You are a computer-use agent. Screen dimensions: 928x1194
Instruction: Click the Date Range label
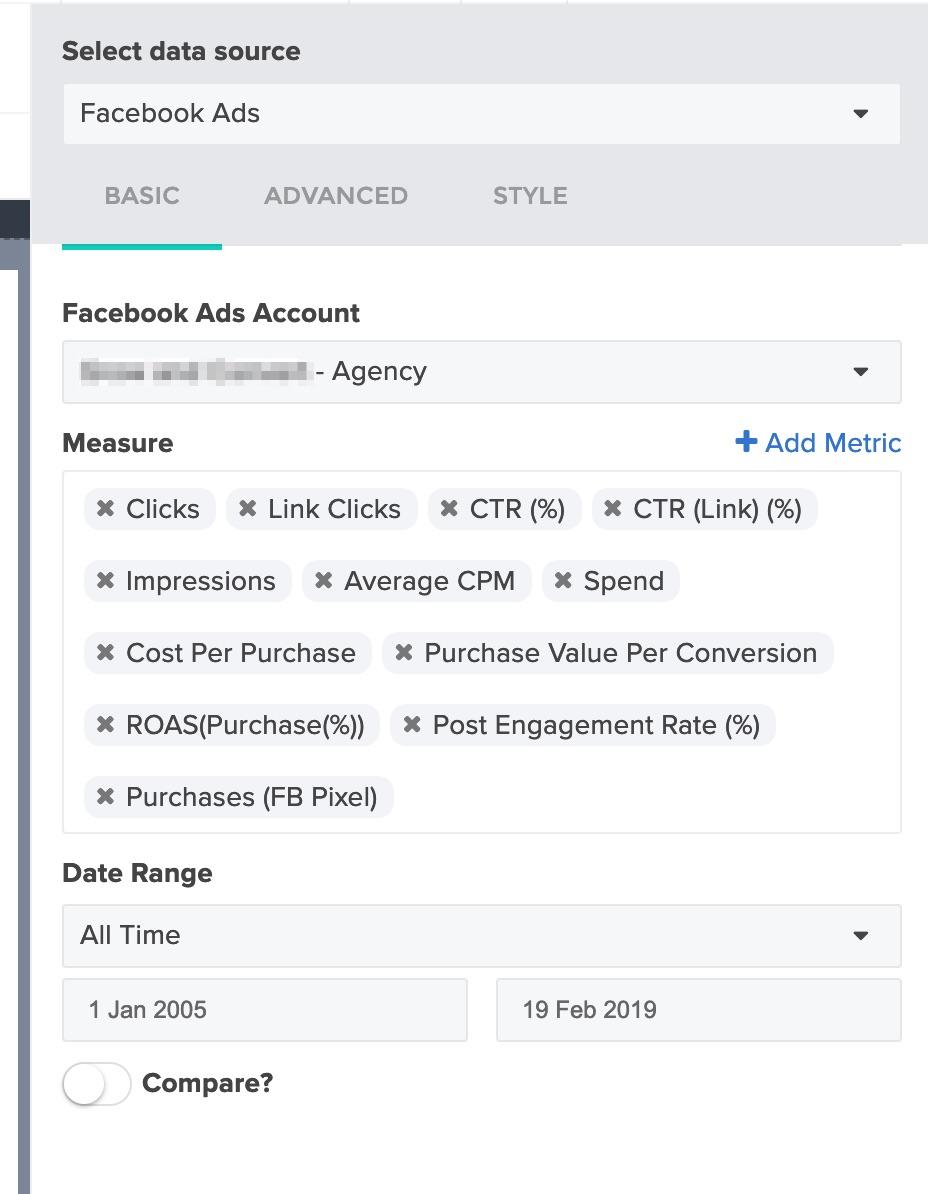point(137,873)
